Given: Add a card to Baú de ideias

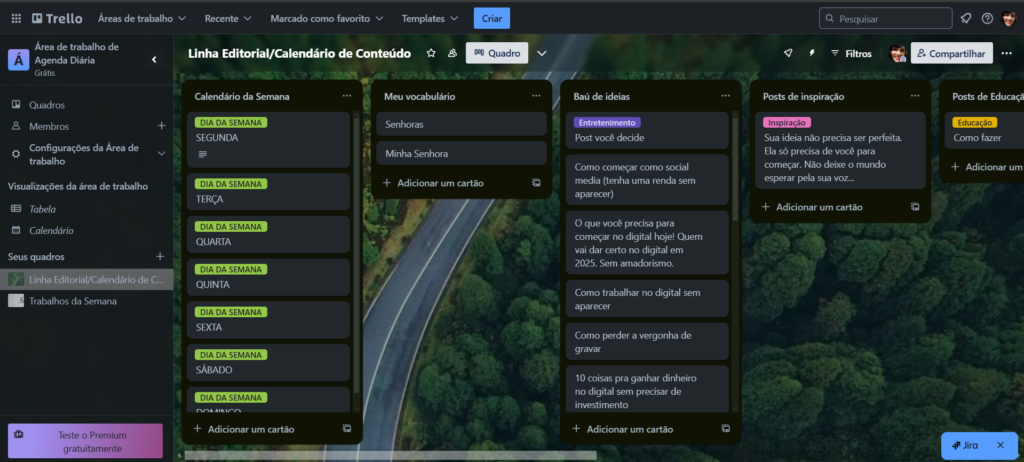Looking at the screenshot, I should (x=630, y=429).
